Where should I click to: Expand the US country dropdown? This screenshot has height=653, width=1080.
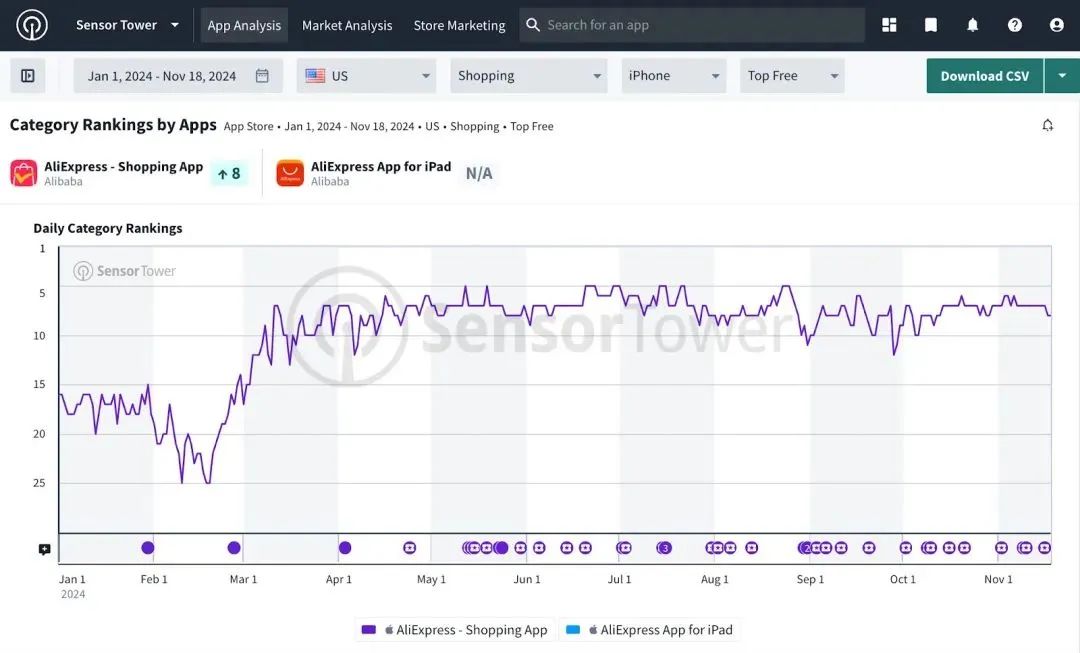[367, 76]
